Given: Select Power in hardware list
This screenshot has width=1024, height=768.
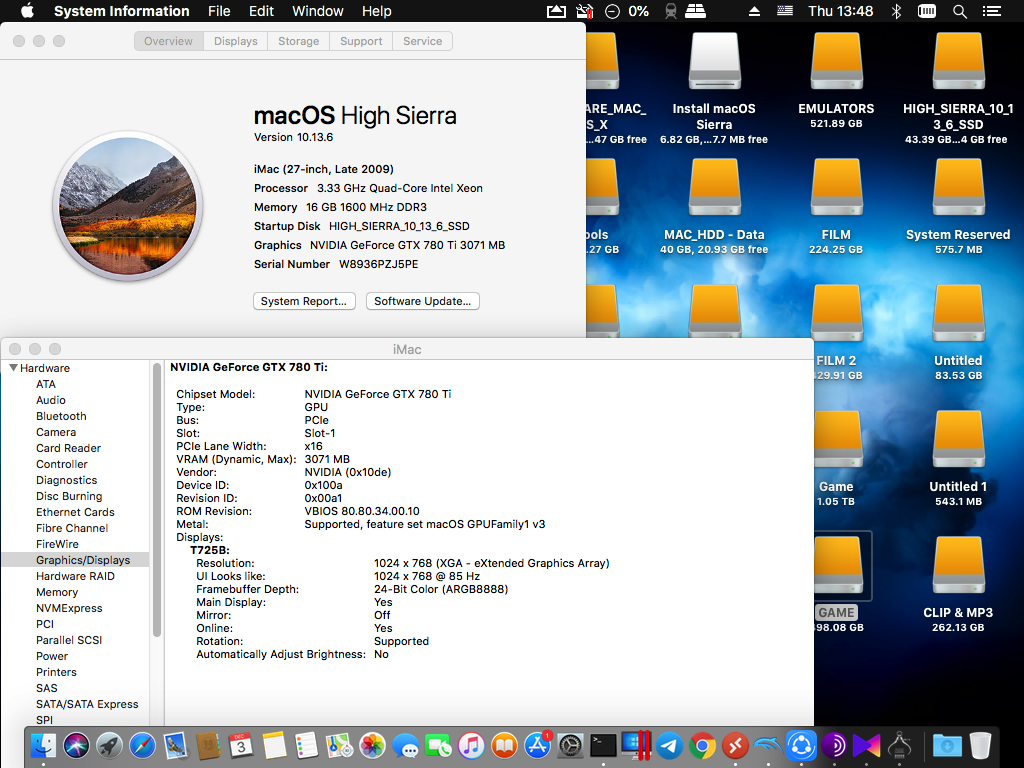Looking at the screenshot, I should pyautogui.click(x=52, y=656).
